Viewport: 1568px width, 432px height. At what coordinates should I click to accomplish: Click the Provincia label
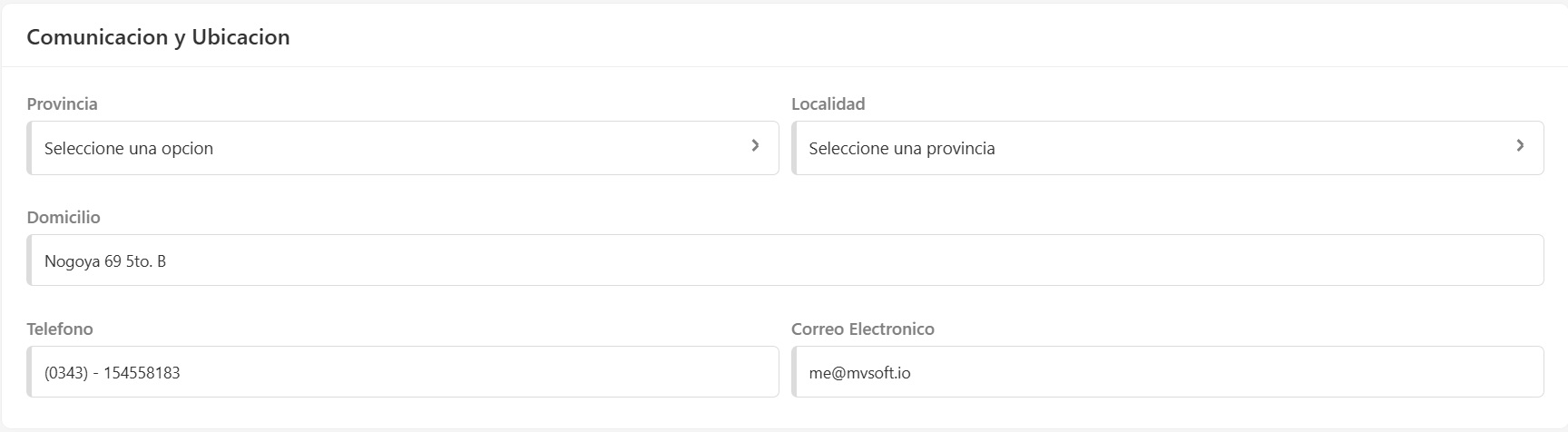click(62, 104)
